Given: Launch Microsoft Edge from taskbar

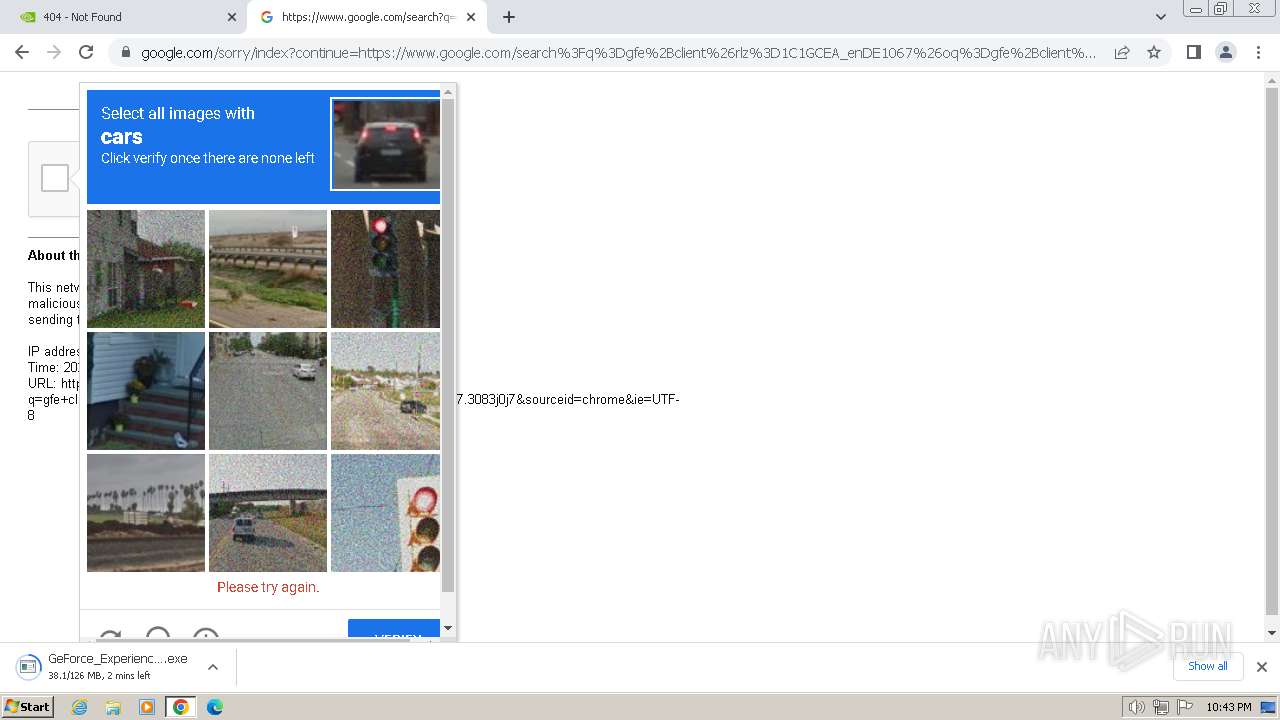Looking at the screenshot, I should coord(215,707).
